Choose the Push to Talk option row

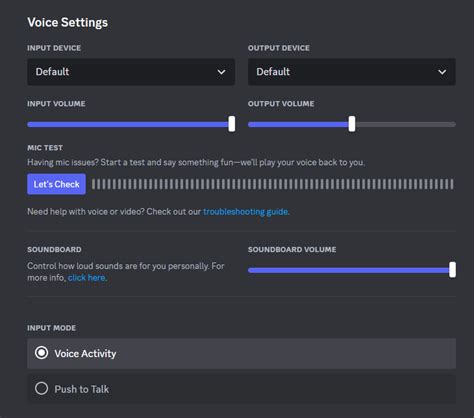click(x=241, y=389)
